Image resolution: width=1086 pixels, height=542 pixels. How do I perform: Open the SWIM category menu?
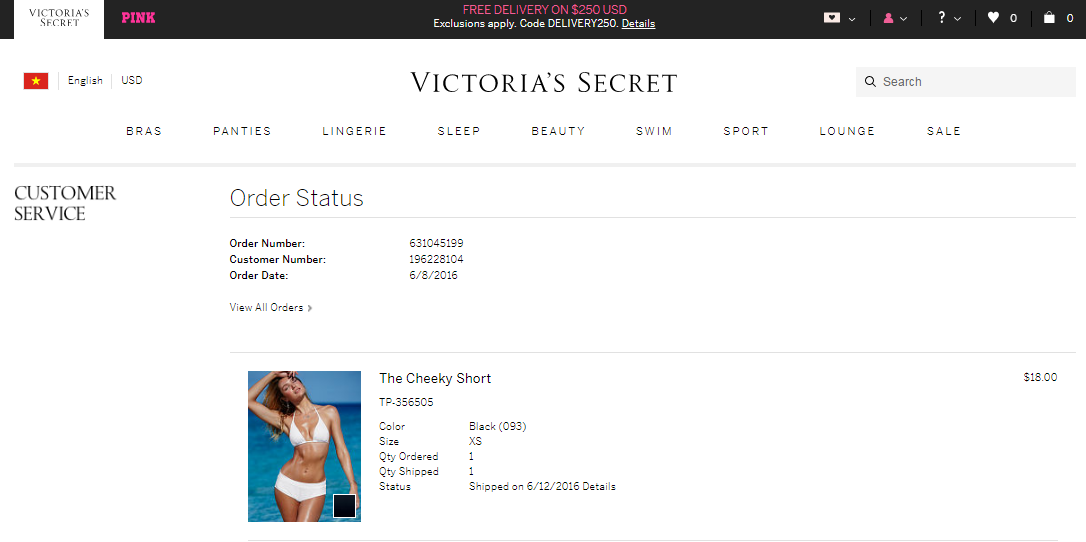[655, 131]
